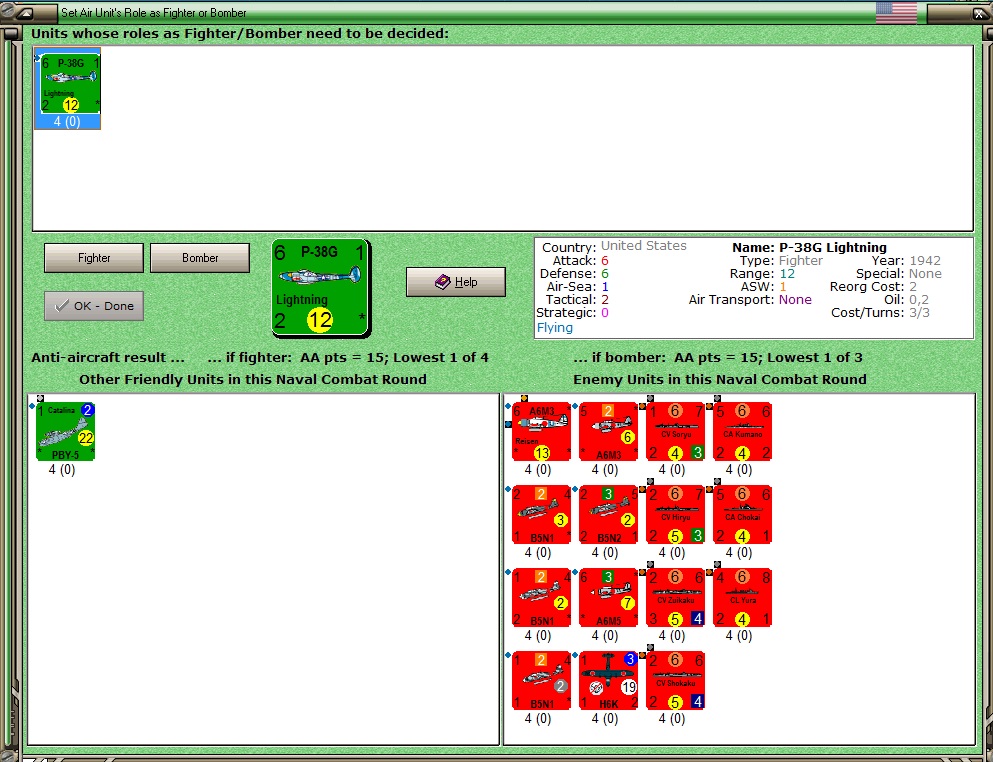
Task: Click the system menu icon in title bar
Action: [x=27, y=13]
